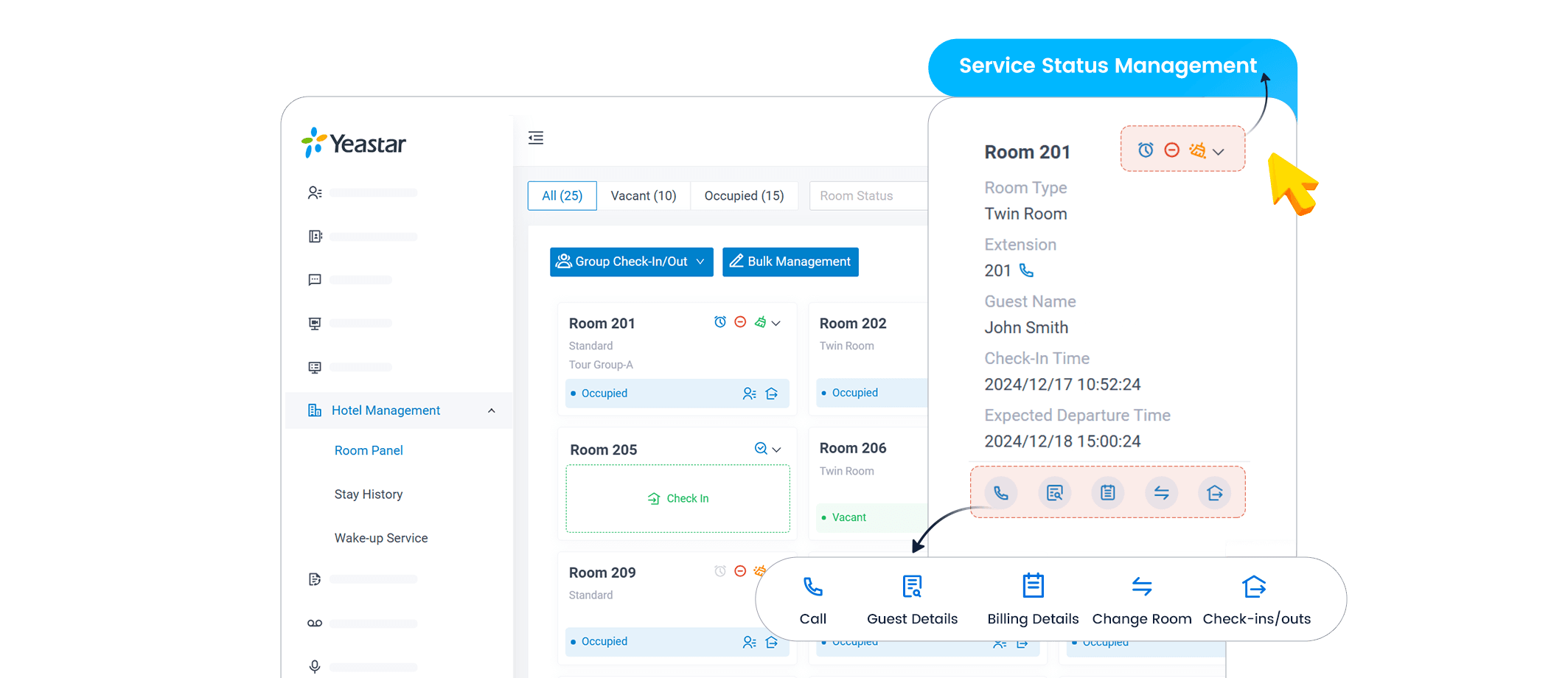
Task: Click the red do-not-disturb icon on Room 209
Action: pos(740,571)
